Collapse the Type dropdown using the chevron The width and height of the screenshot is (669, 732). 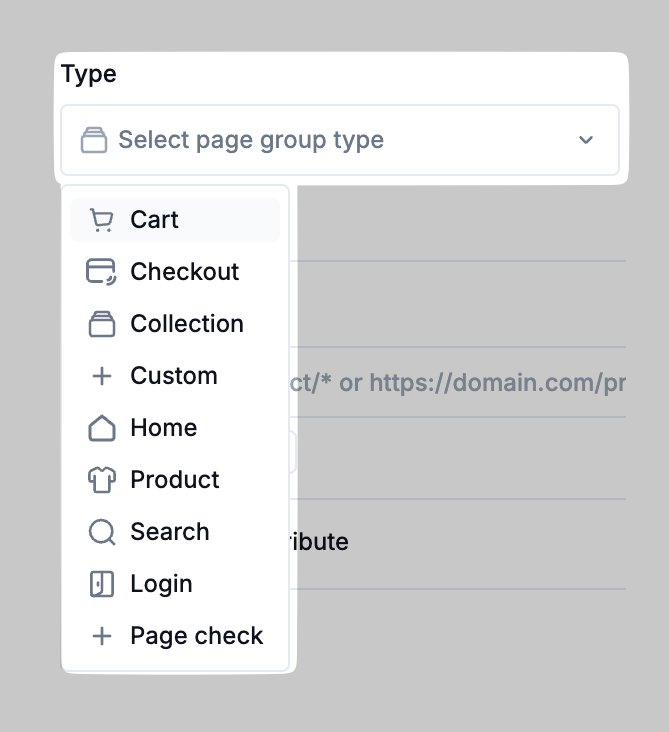pos(586,140)
